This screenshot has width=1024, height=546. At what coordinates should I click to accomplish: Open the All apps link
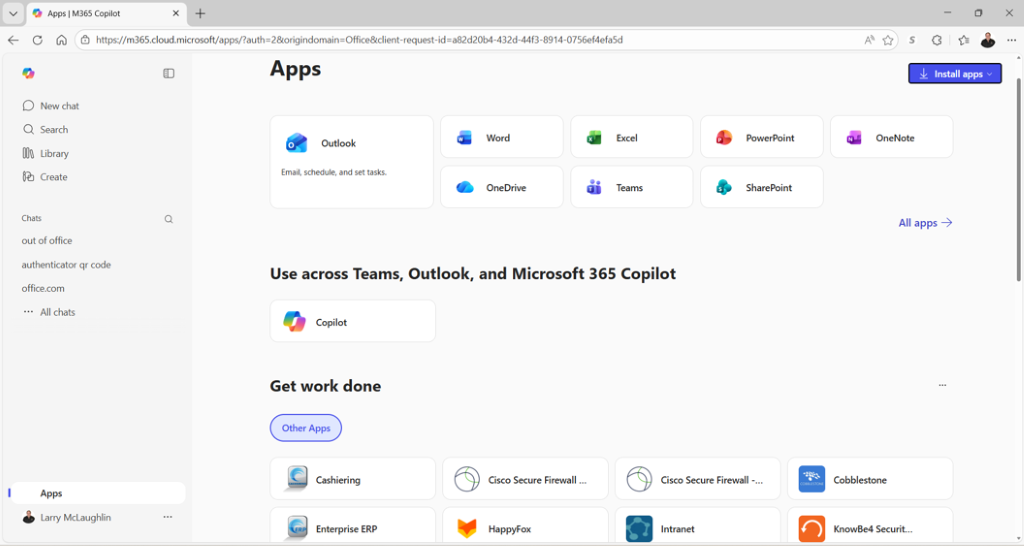click(925, 223)
